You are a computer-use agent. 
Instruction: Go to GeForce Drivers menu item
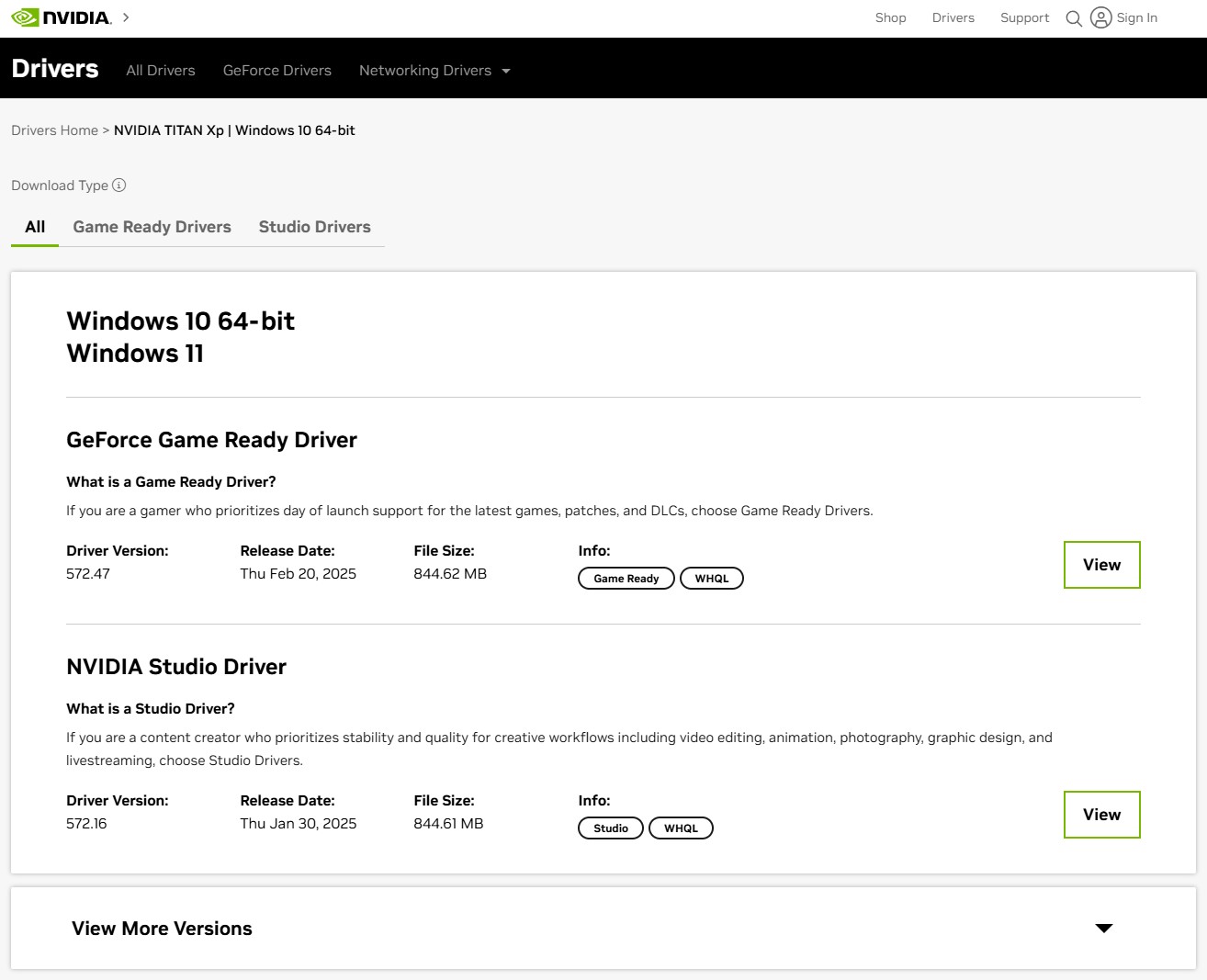pos(276,71)
